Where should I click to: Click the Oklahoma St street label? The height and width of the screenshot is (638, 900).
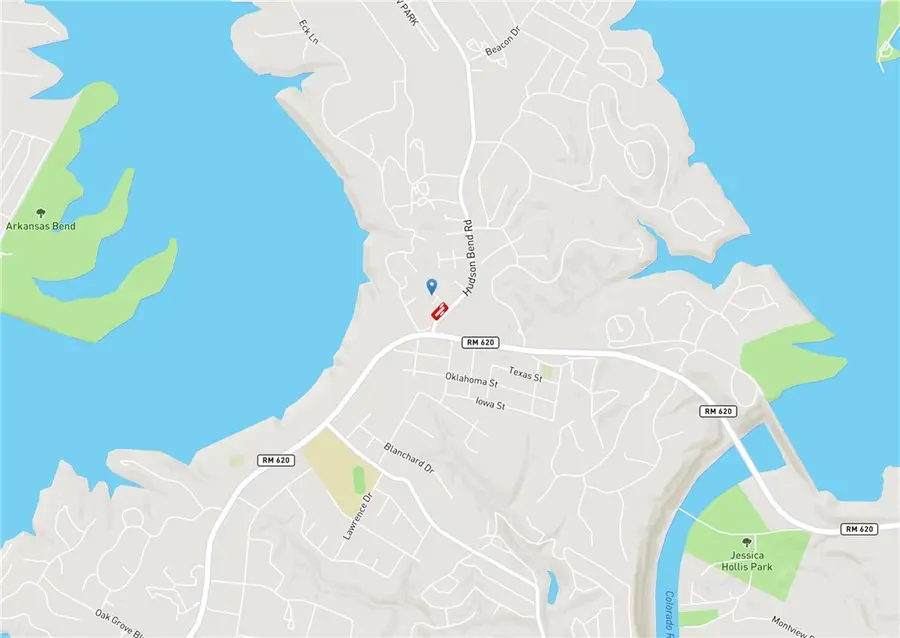(x=471, y=379)
